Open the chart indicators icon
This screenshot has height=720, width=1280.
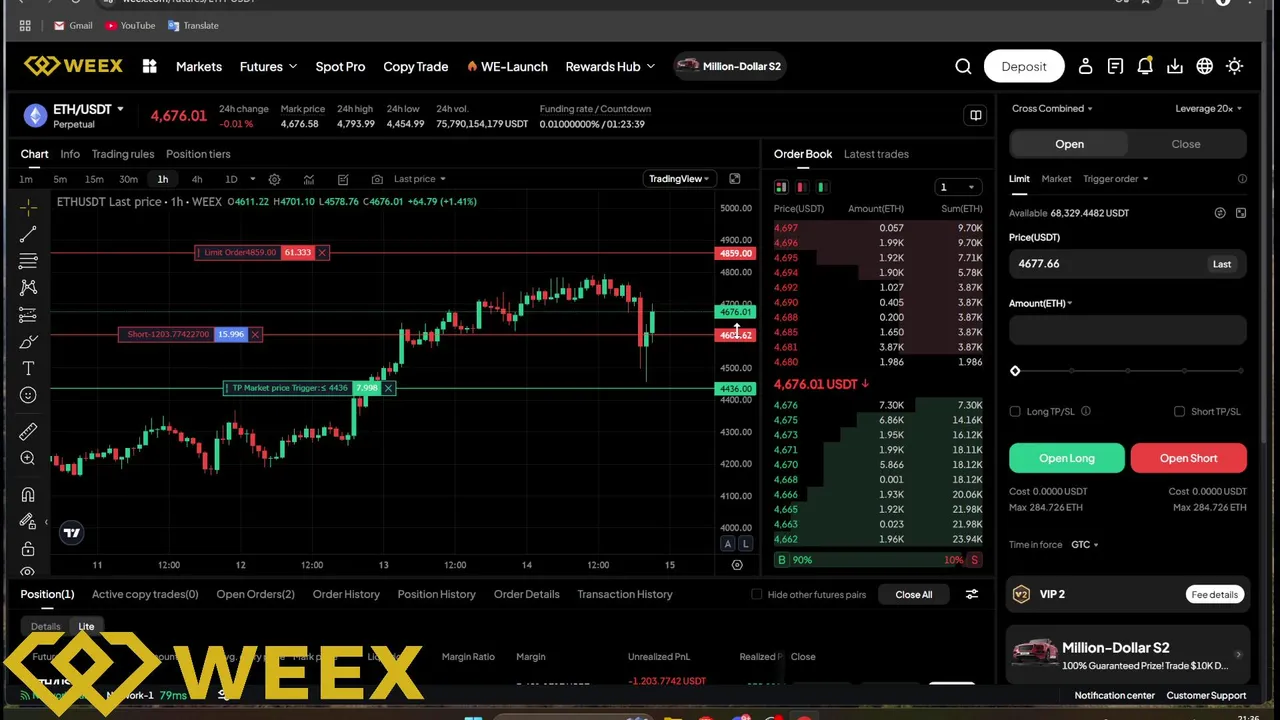[x=309, y=179]
